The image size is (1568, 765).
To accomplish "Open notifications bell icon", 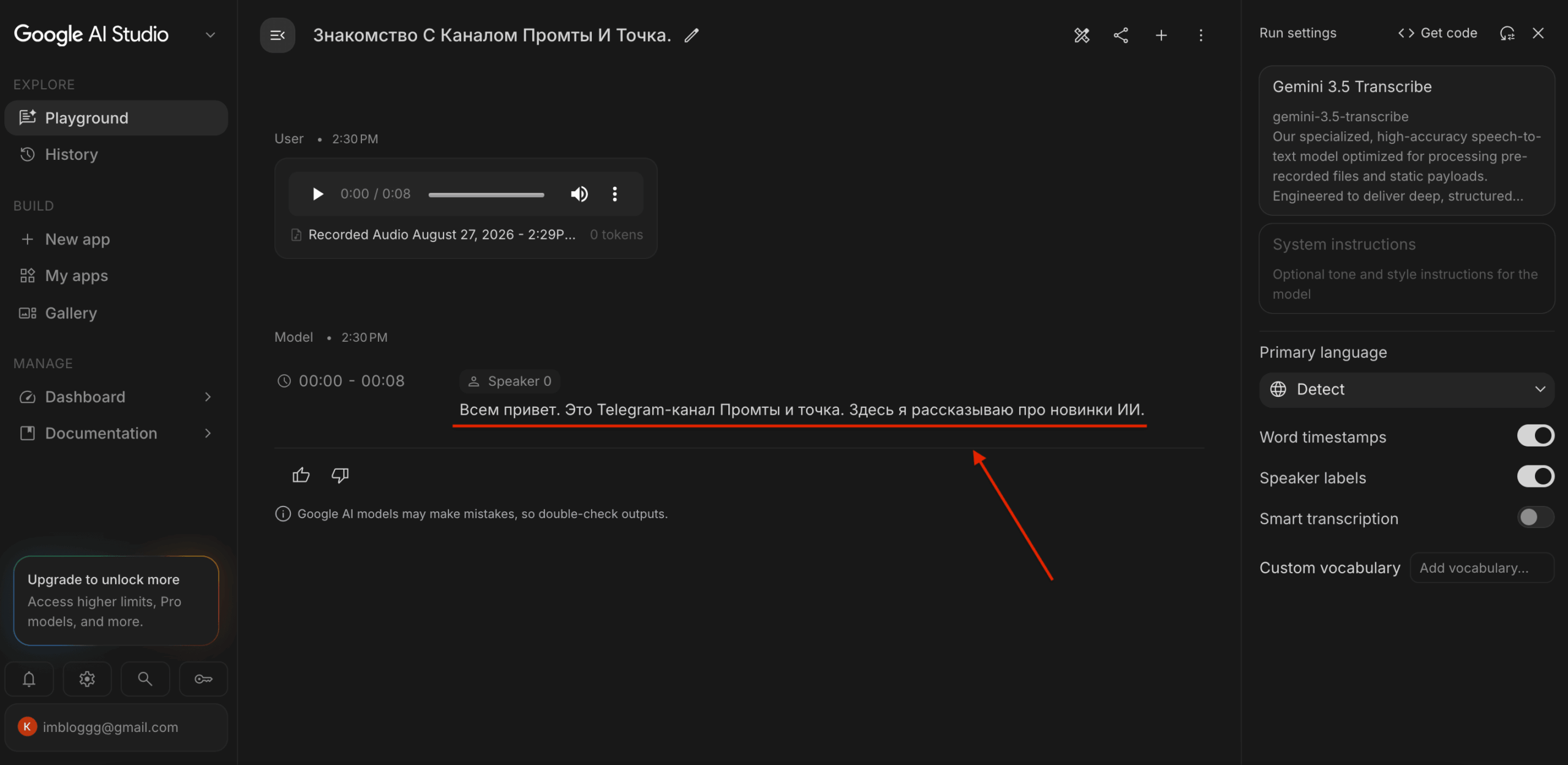I will pyautogui.click(x=29, y=679).
